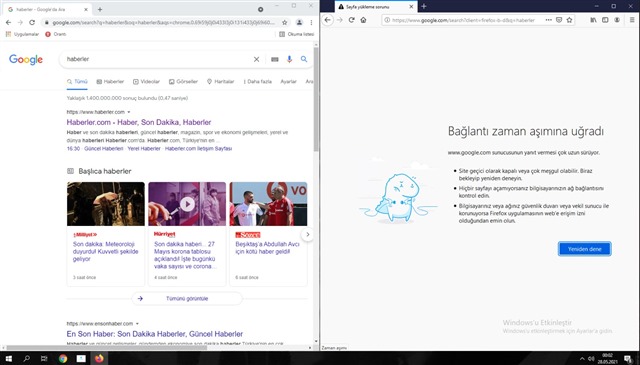This screenshot has width=640, height=365.
Task: Open Chrome's three-dot menu
Action: pos(311,22)
